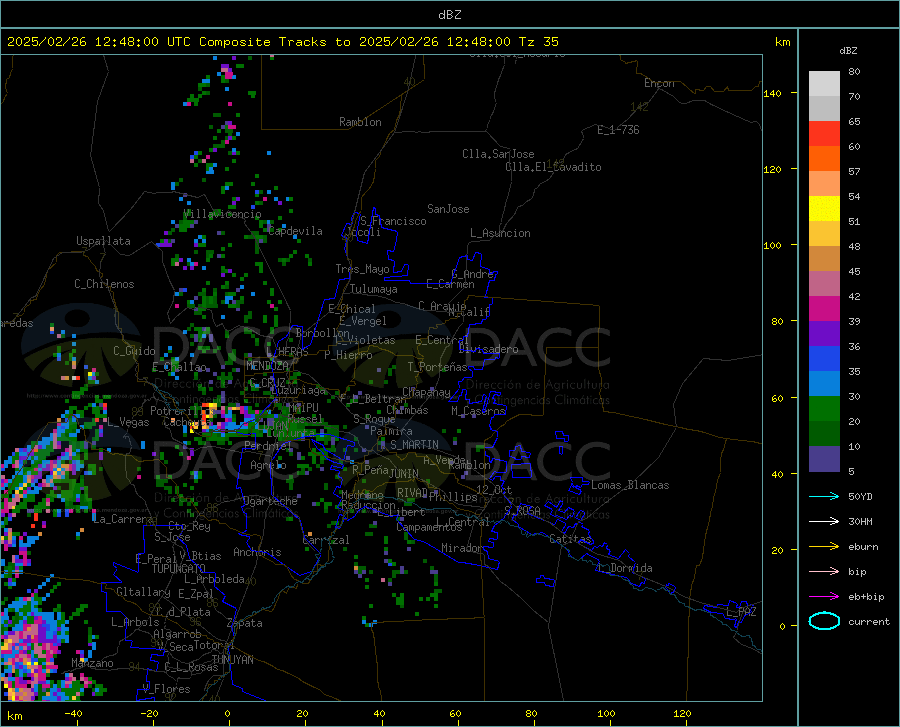Viewport: 900px width, 727px height.
Task: Pick the red 65 dBZ legend swatch
Action: (x=824, y=133)
